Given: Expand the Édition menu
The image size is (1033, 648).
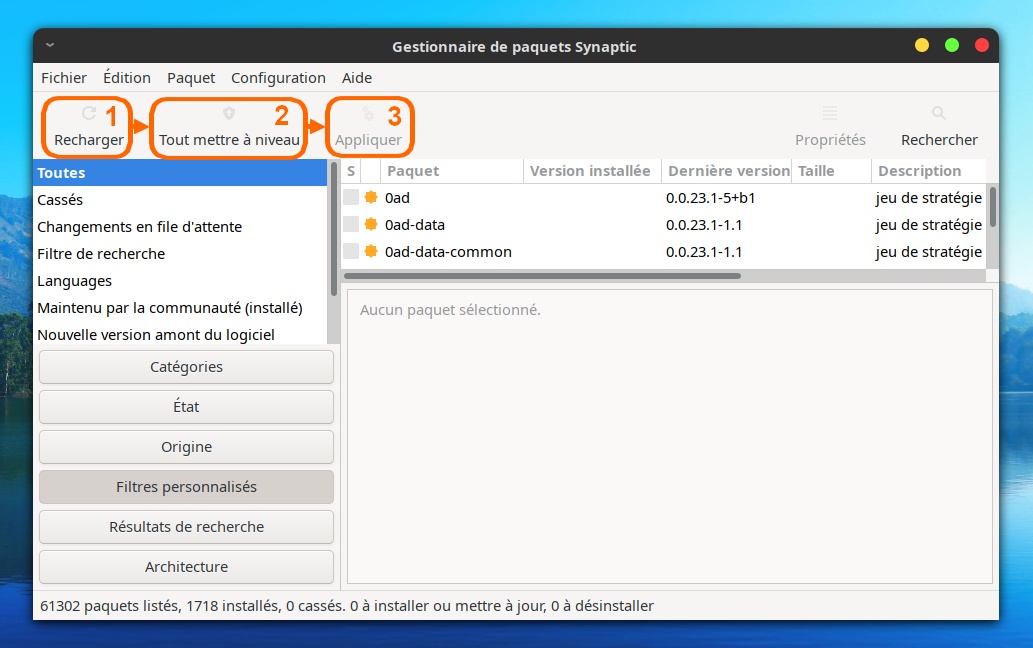Looking at the screenshot, I should pos(127,78).
